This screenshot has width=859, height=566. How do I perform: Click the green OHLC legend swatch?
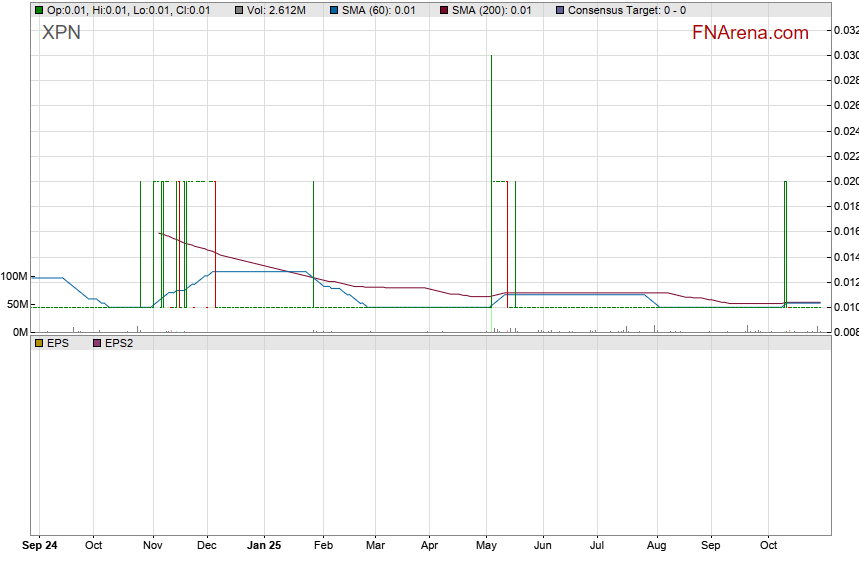coord(39,10)
